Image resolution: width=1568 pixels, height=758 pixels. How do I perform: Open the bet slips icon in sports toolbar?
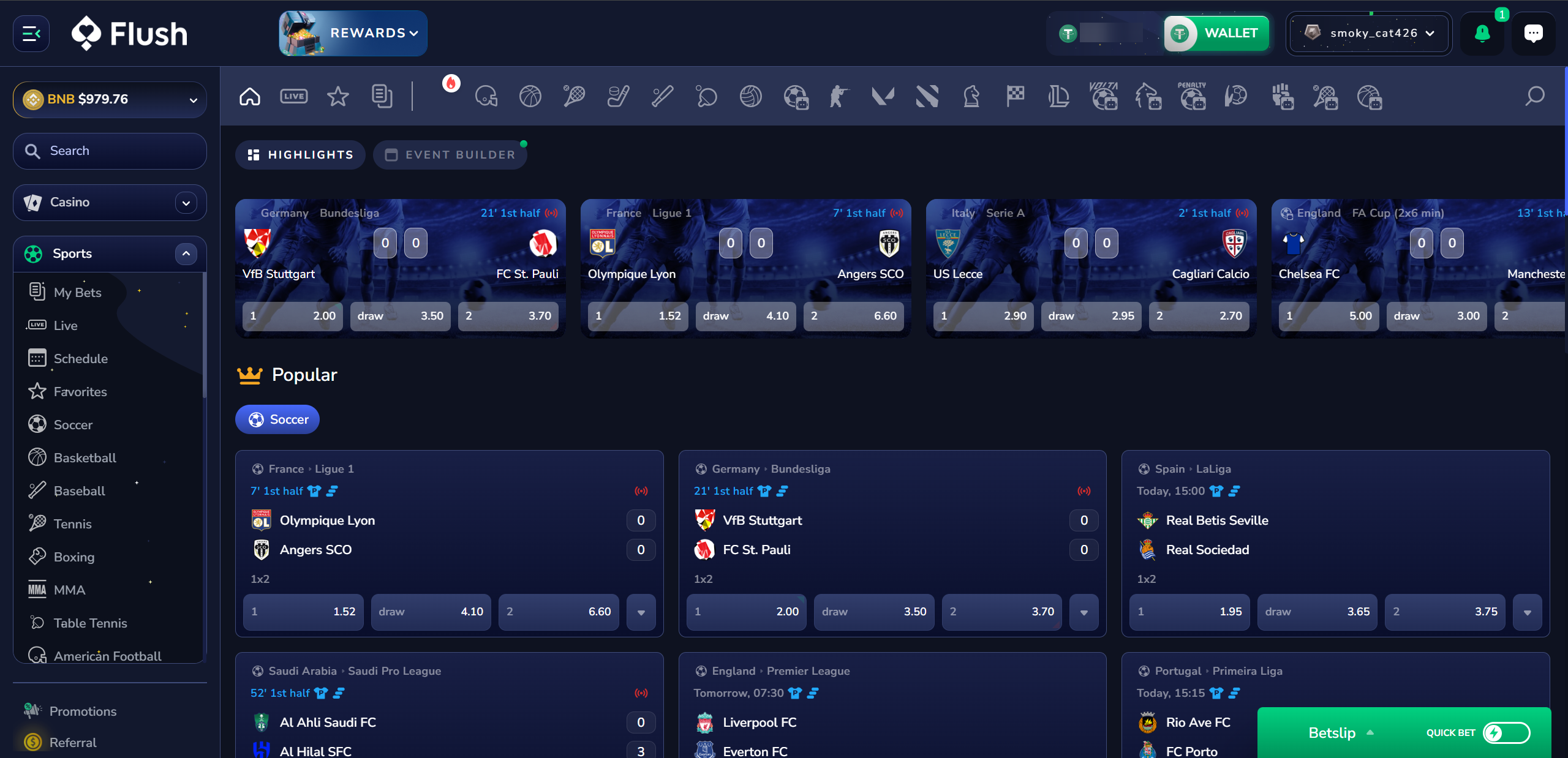tap(382, 96)
